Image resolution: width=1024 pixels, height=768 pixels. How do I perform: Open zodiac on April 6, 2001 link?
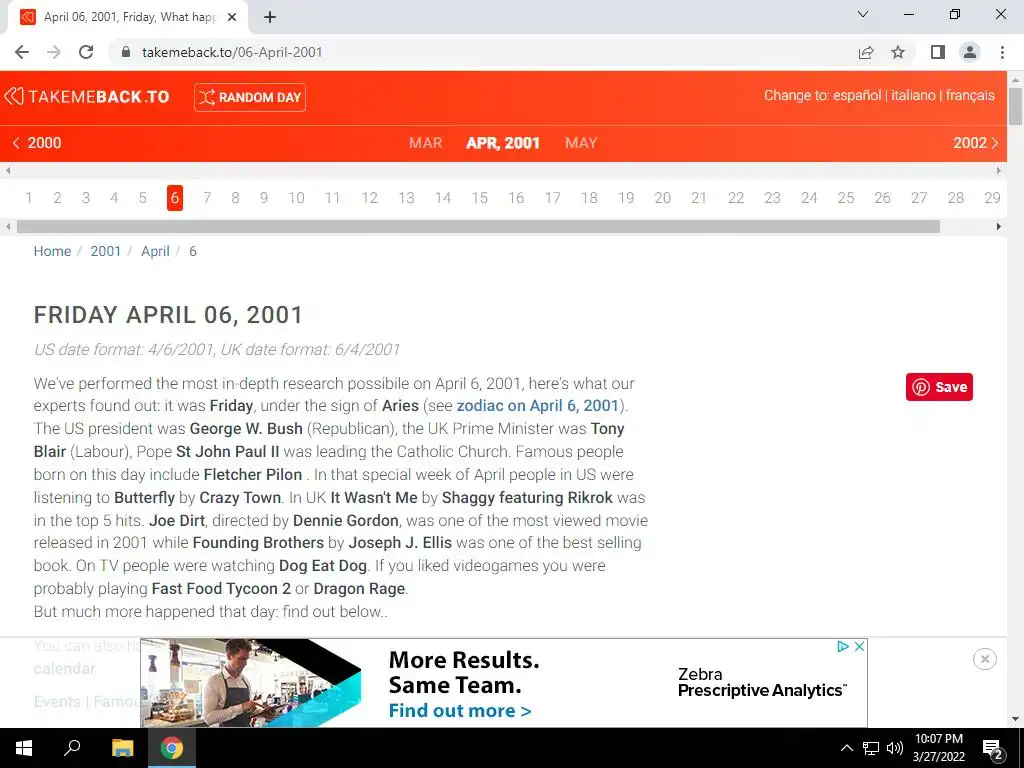coord(537,406)
